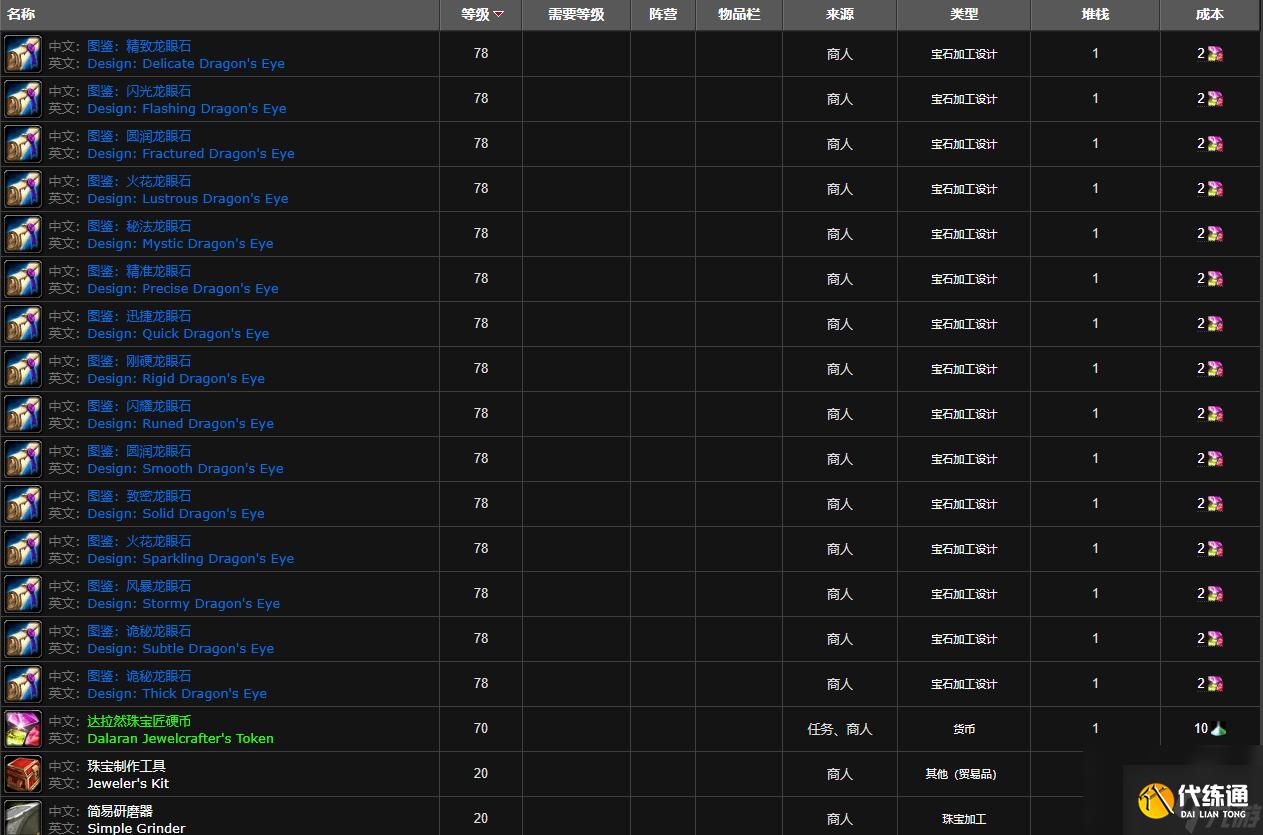Image resolution: width=1263 pixels, height=835 pixels.
Task: Click the Chinese link 图鉴：精致龙眼石
Action: point(139,46)
